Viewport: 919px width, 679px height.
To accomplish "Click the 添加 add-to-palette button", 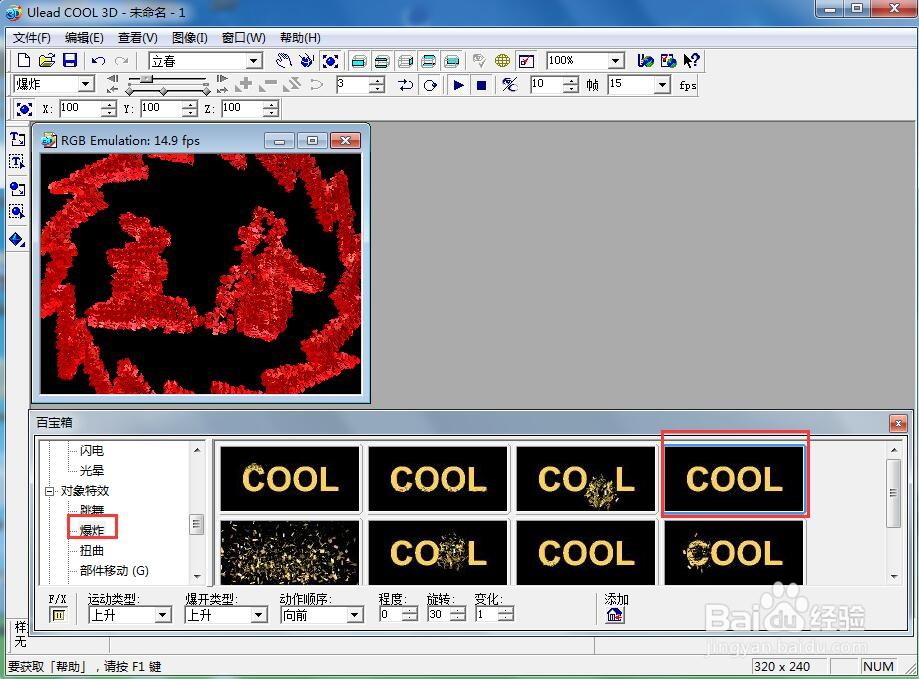I will pyautogui.click(x=615, y=615).
